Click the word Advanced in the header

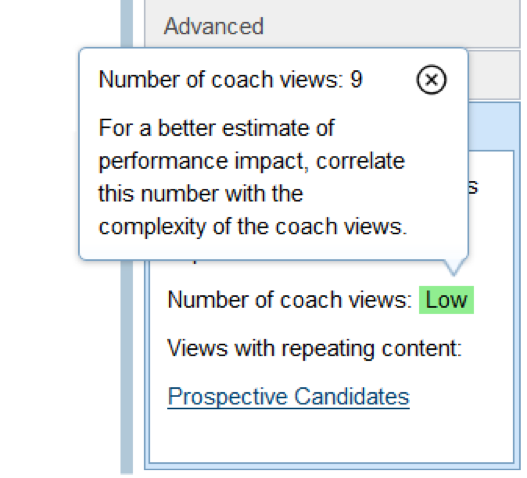click(x=214, y=26)
